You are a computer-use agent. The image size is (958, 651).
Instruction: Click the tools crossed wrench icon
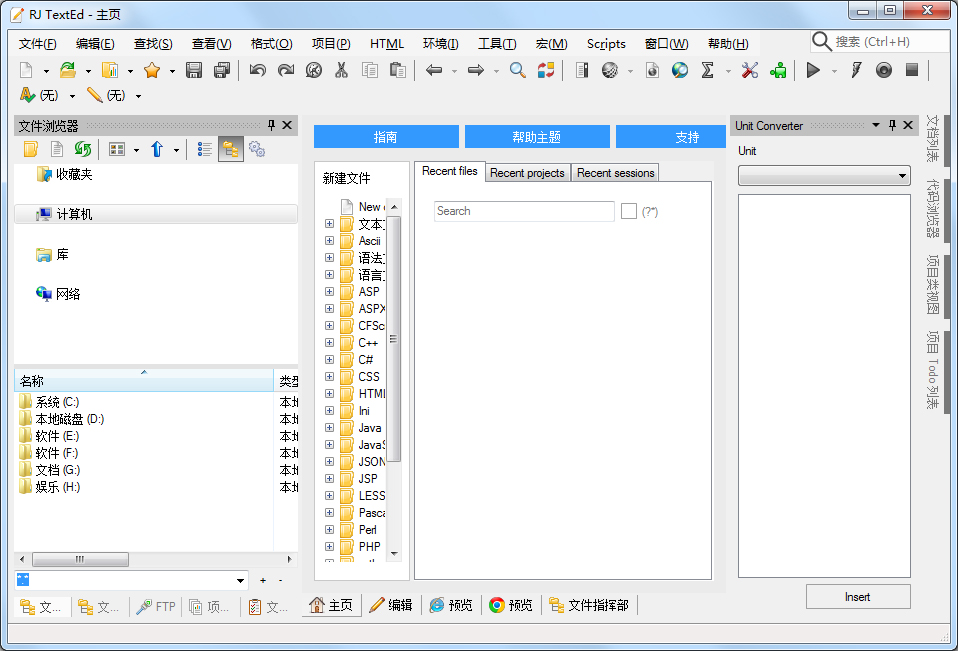(x=750, y=70)
